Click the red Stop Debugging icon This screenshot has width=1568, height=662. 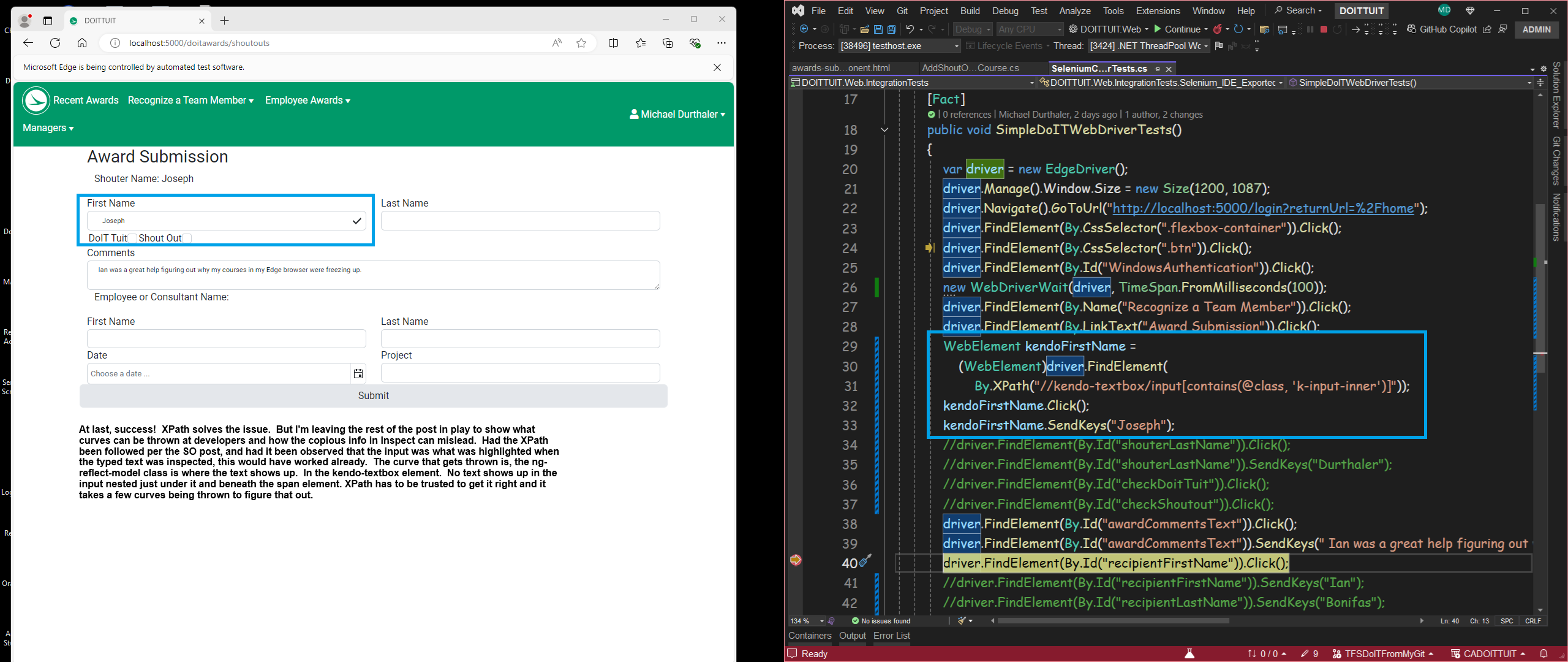click(1324, 29)
